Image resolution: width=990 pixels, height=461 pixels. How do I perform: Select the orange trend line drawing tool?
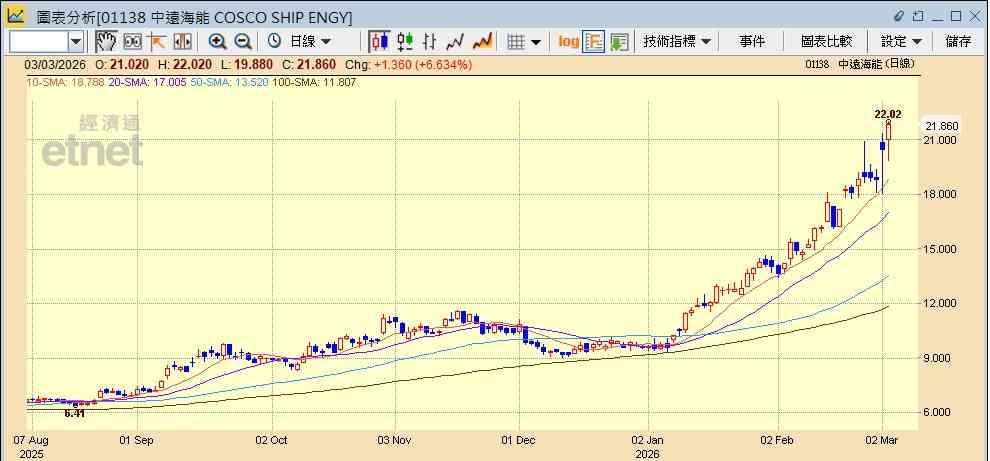coord(157,42)
